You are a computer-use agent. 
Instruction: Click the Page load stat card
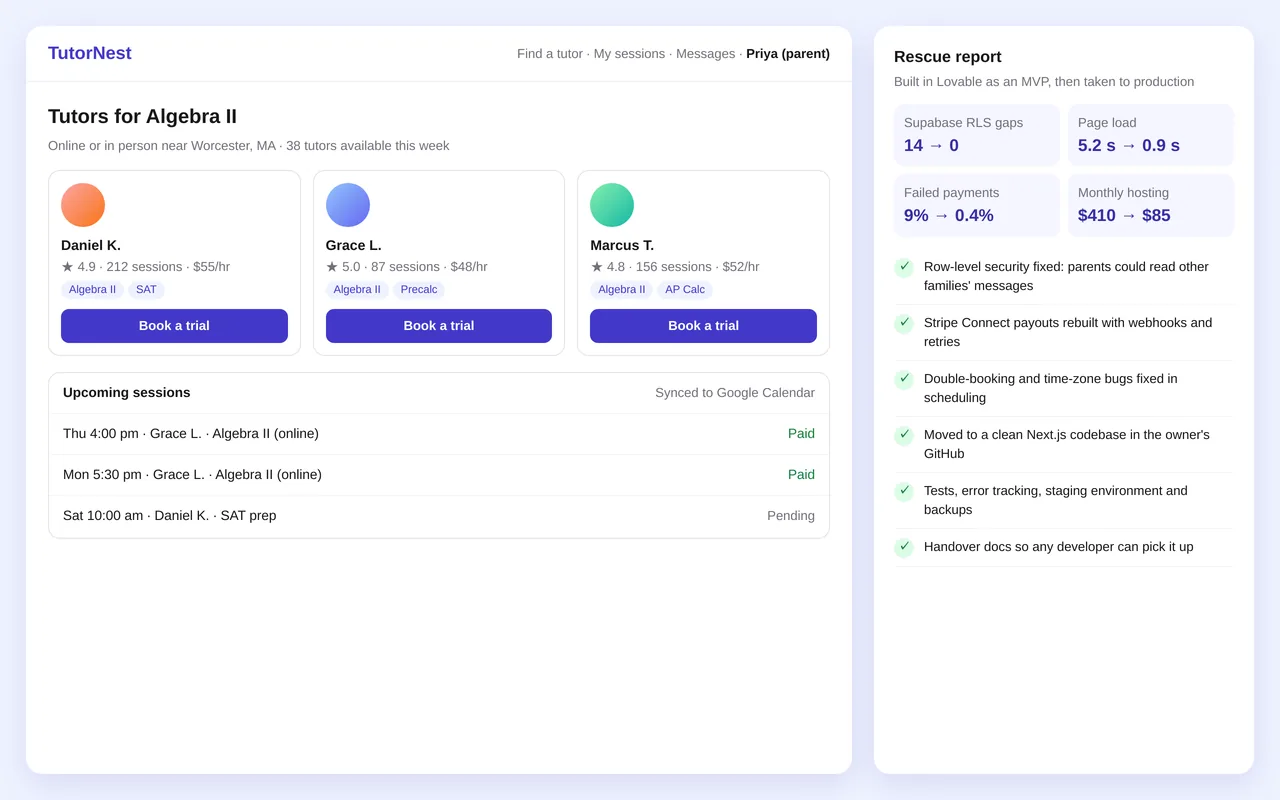[x=1151, y=135]
